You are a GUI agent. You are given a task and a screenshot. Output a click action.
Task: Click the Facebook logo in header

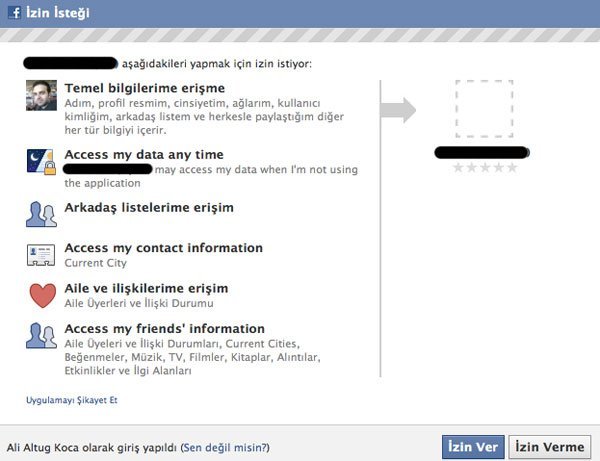(14, 12)
